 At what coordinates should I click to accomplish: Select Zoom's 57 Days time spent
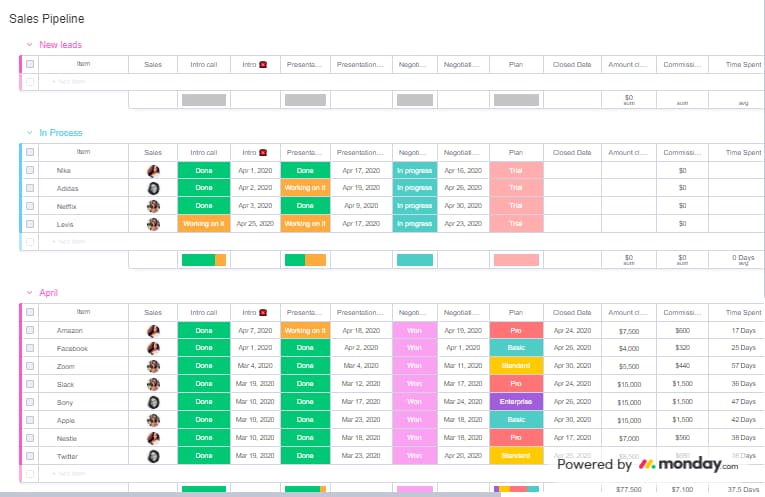(x=743, y=366)
